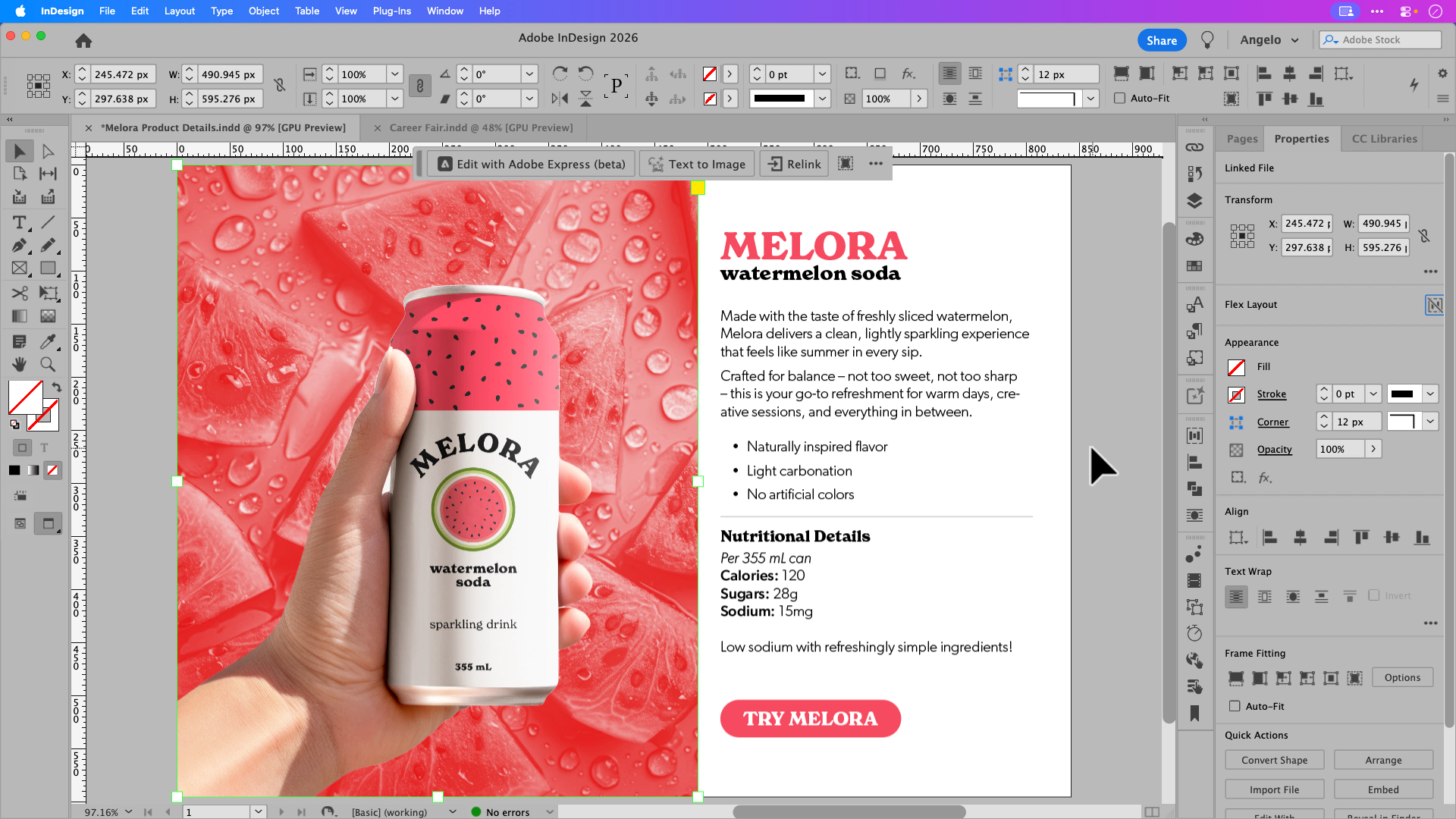Click the horizontal scrollbar at bottom
The image size is (1456, 819).
click(x=849, y=811)
